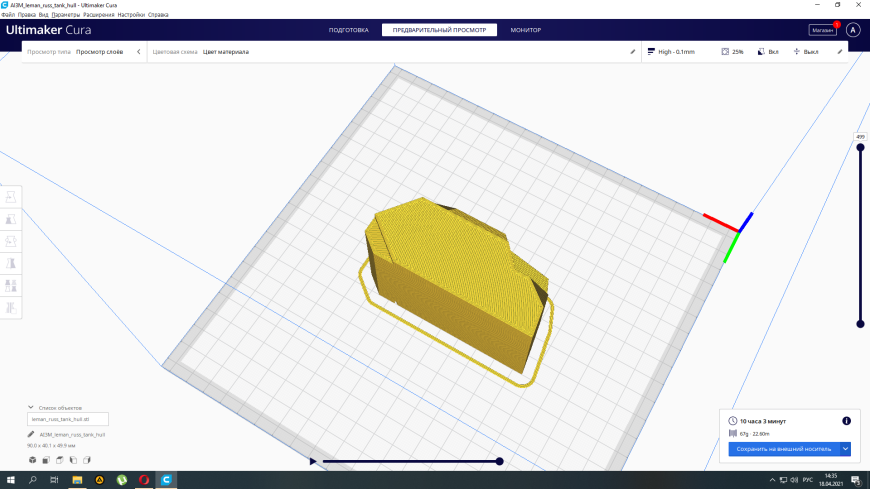Screen dimensions: 870x489
Task: Select the top view cube icon
Action: [59, 460]
